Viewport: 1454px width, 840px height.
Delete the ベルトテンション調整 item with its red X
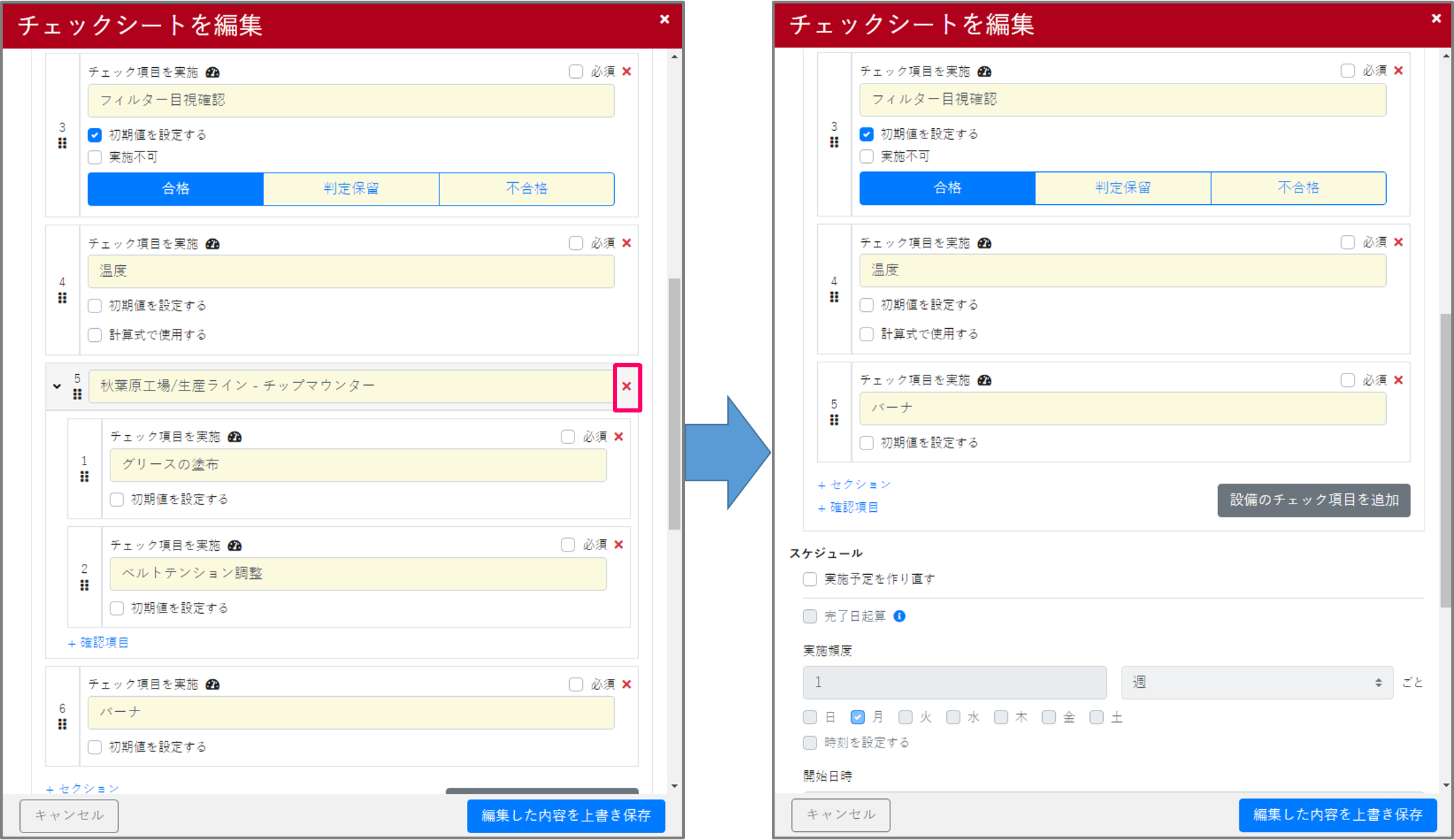click(x=619, y=545)
